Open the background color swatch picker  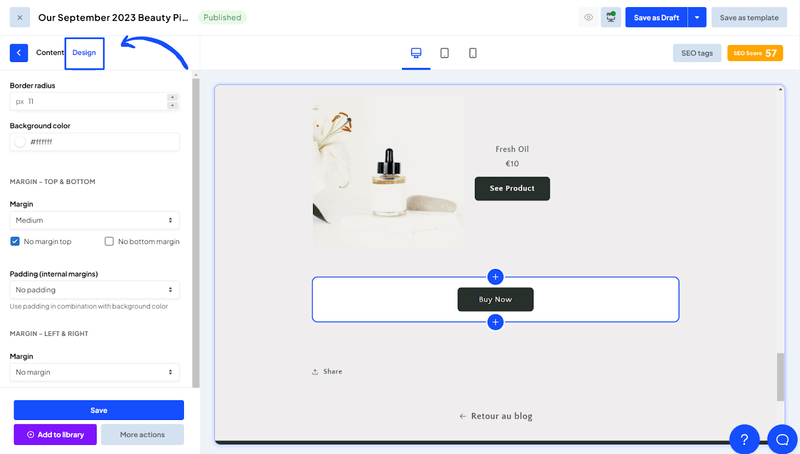20,142
